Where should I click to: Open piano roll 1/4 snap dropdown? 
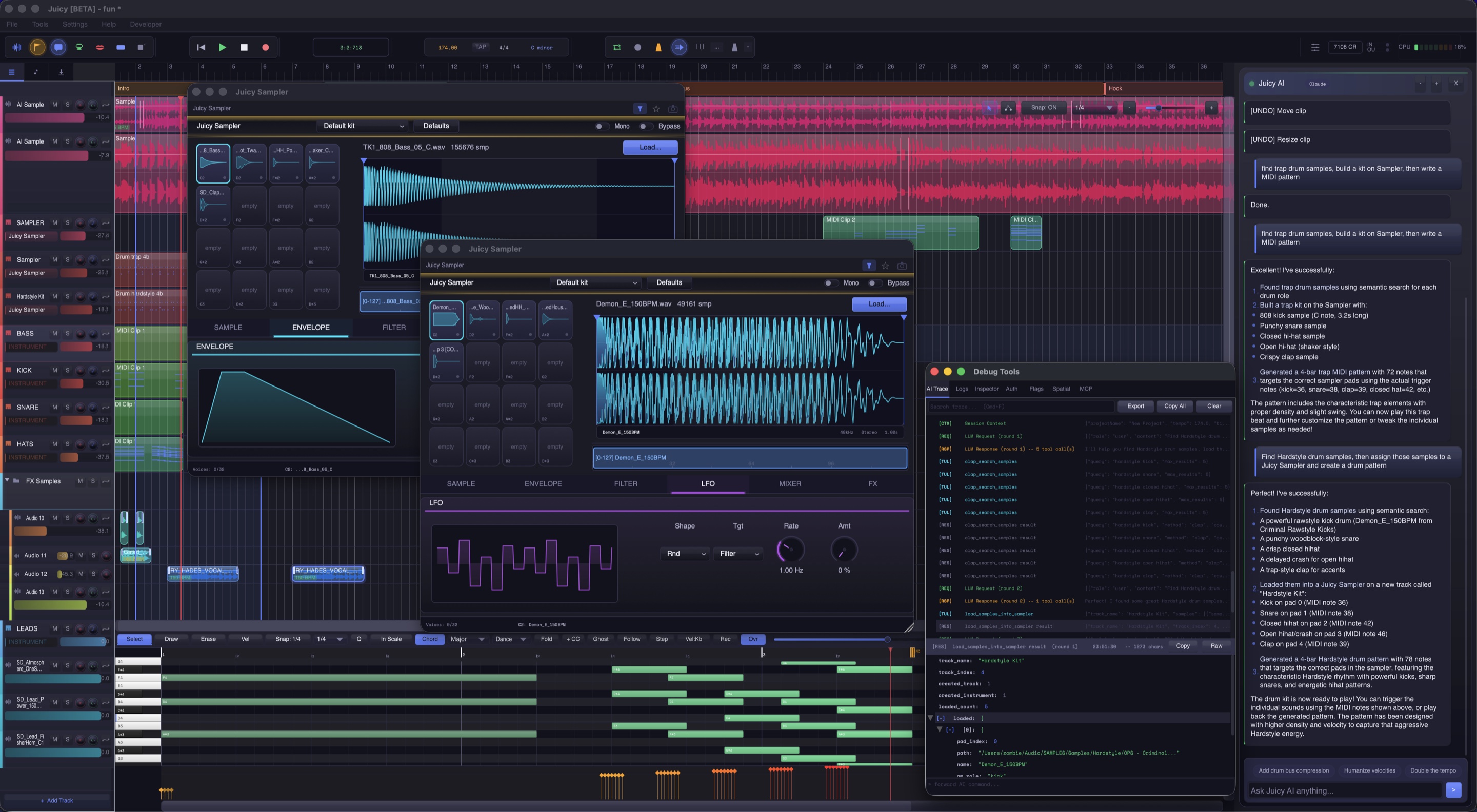[330, 639]
